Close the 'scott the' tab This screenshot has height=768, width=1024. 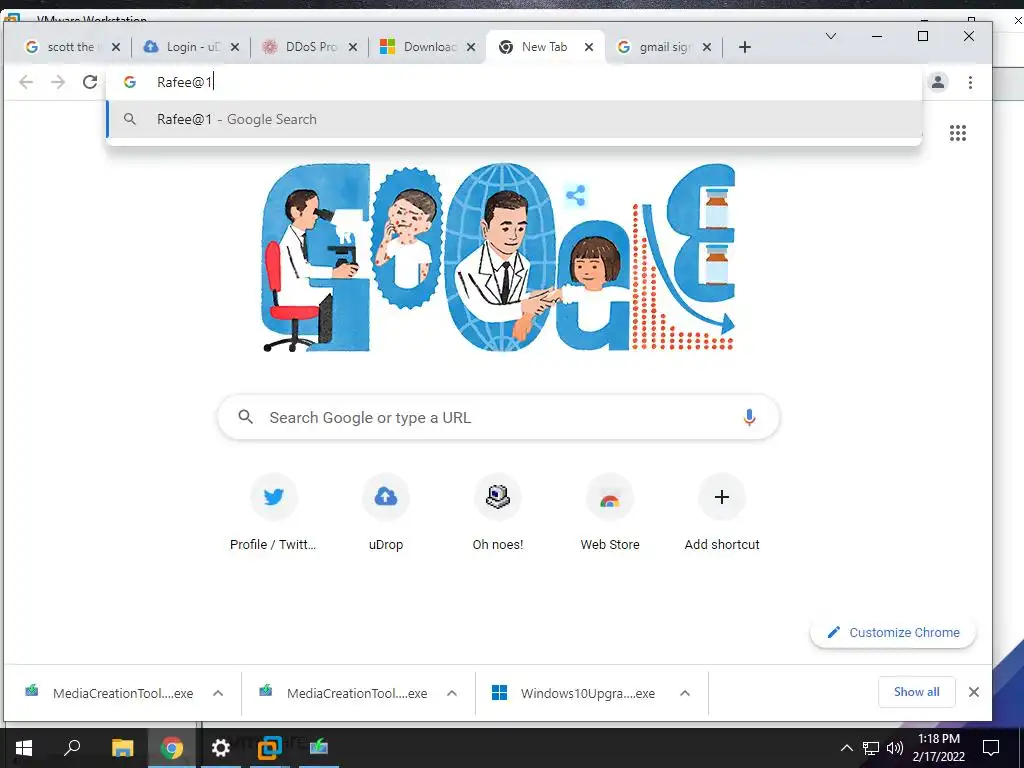(x=116, y=47)
